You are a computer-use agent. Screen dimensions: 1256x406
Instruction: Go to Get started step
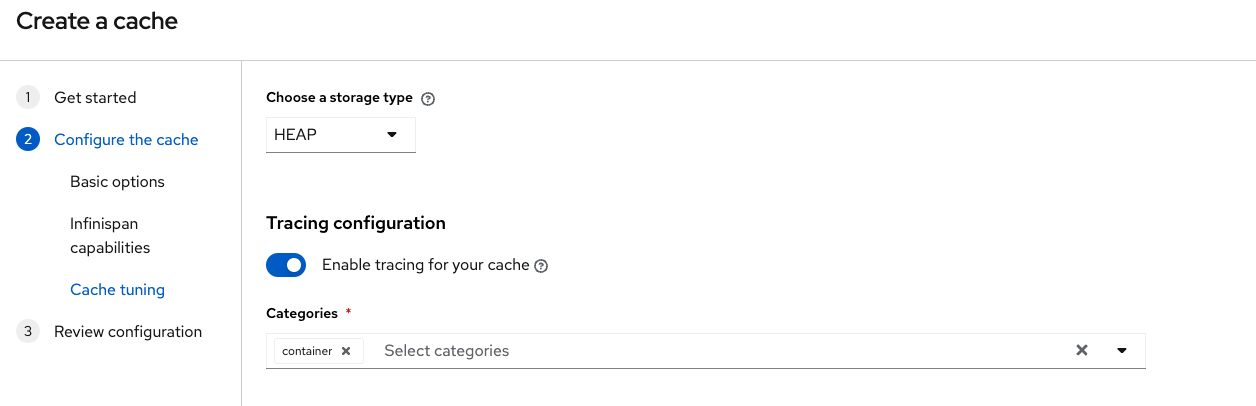(95, 98)
